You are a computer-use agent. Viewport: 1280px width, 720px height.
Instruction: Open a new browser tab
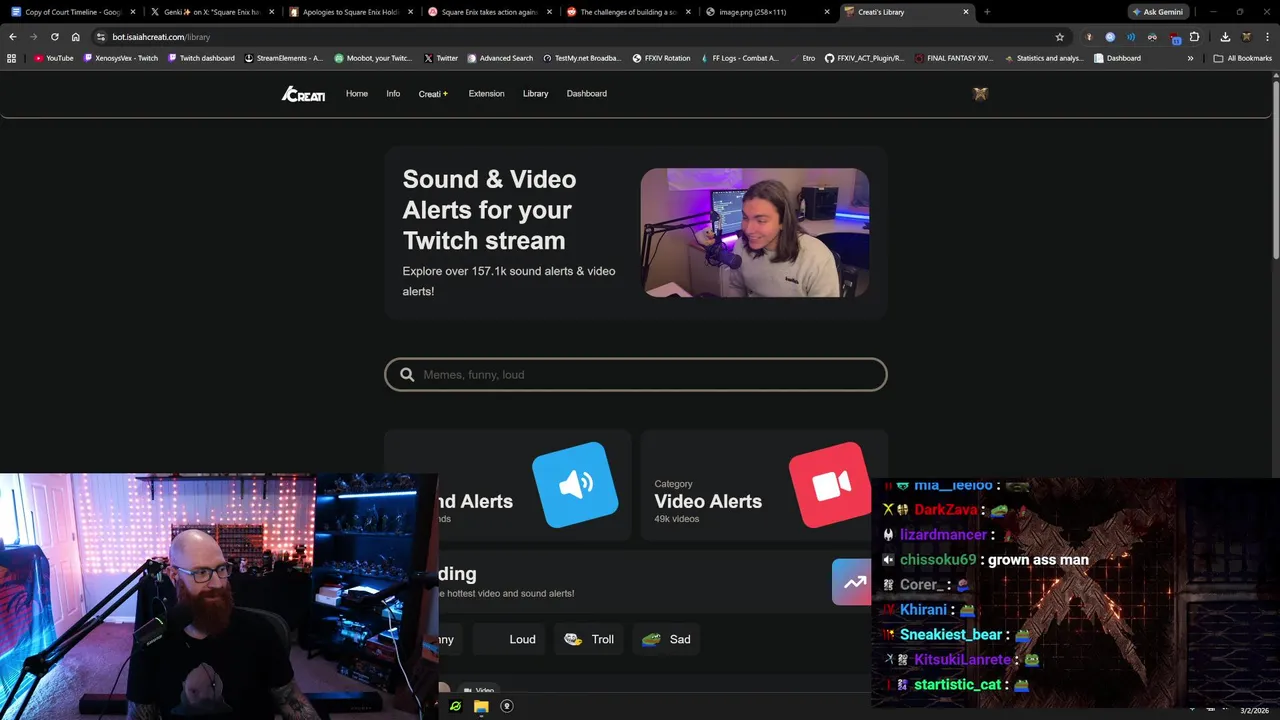coord(987,12)
